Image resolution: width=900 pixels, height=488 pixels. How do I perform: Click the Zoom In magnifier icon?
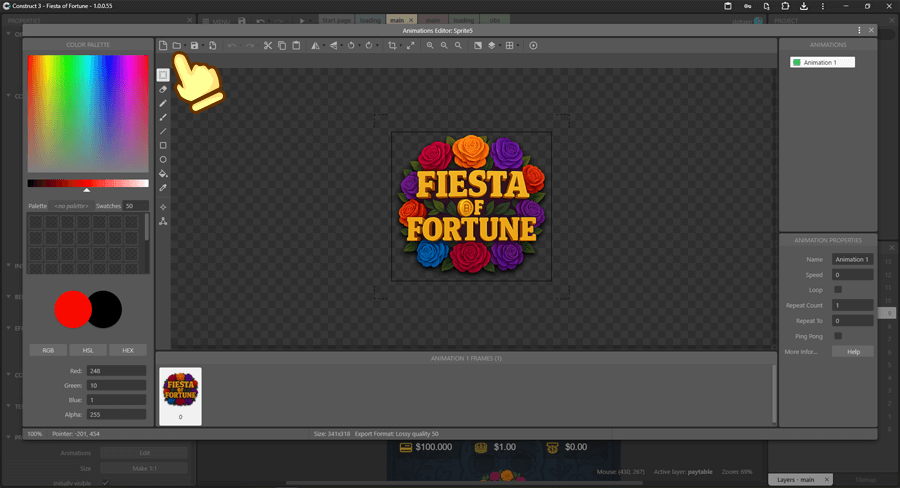pyautogui.click(x=430, y=46)
